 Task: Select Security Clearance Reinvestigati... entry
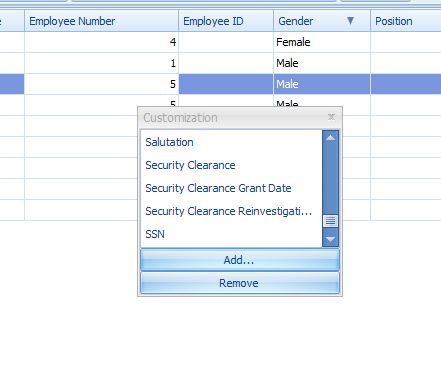(x=231, y=211)
